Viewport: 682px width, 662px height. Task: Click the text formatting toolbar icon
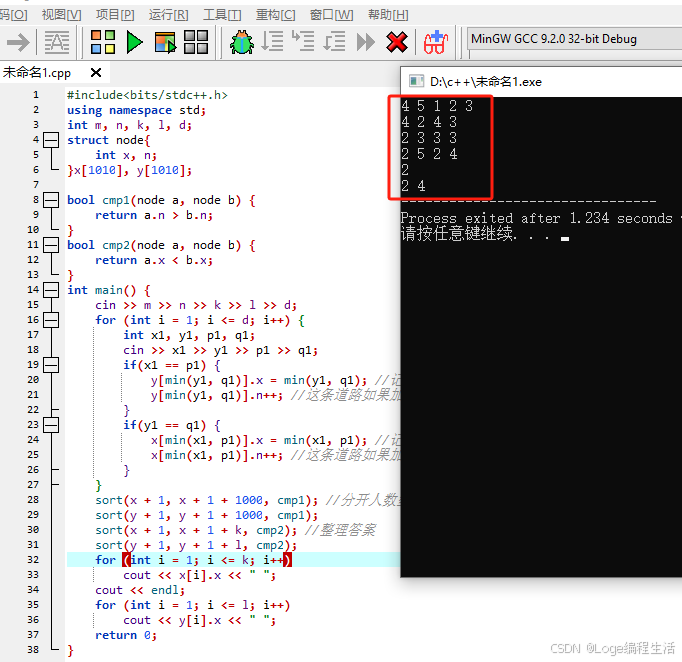[57, 42]
